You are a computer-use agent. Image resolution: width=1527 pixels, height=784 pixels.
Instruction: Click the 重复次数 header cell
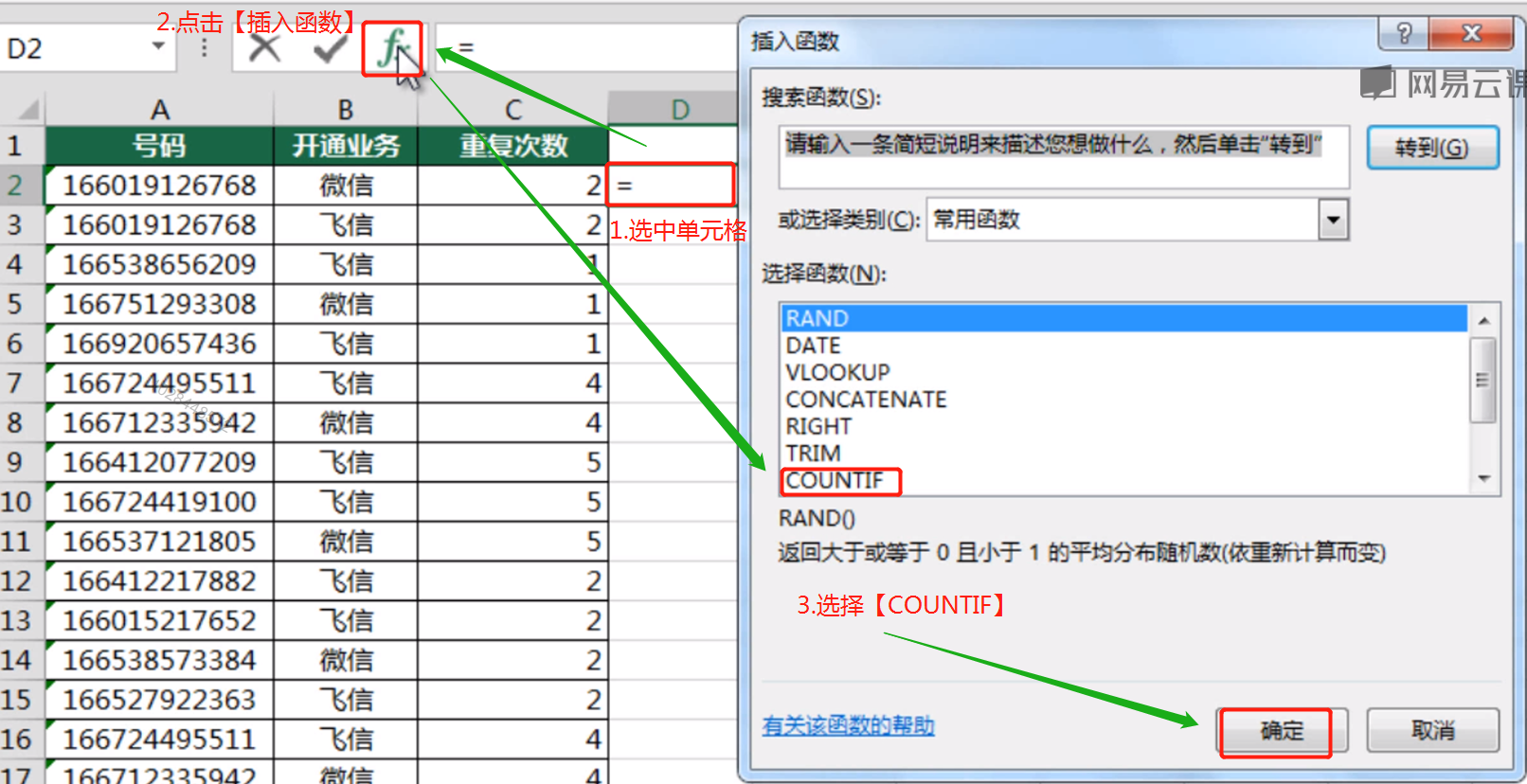(512, 146)
